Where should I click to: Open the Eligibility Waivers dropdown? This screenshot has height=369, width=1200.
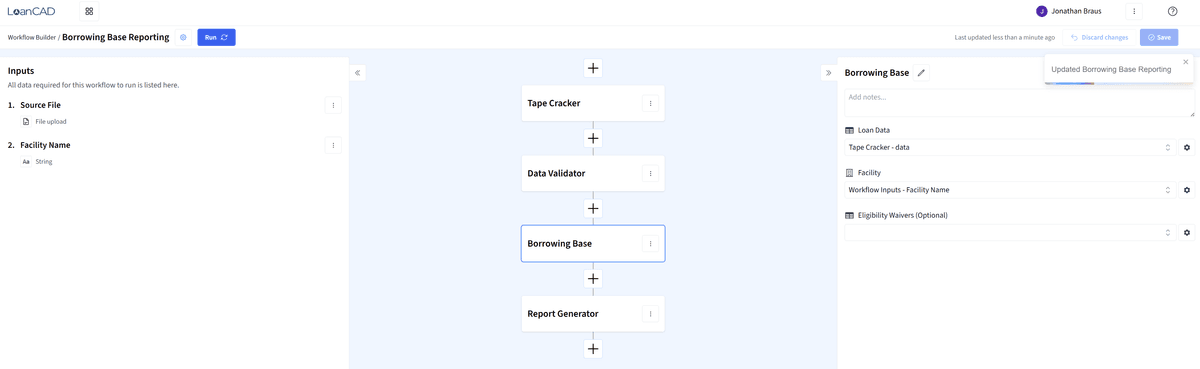pyautogui.click(x=1010, y=233)
